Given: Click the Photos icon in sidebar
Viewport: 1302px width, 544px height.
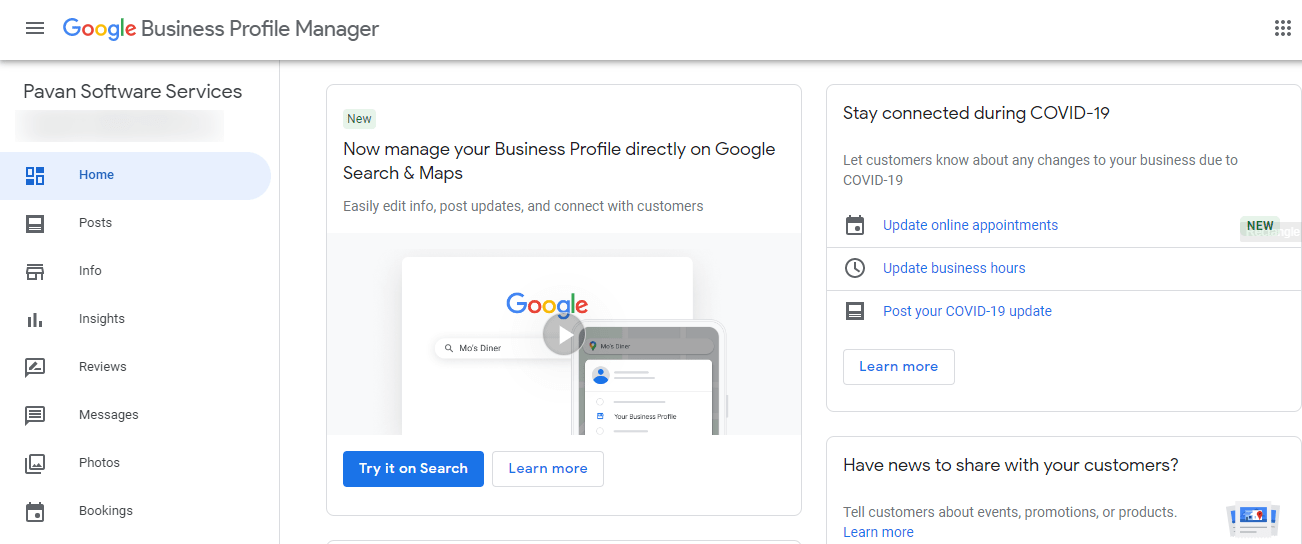Looking at the screenshot, I should (x=35, y=463).
